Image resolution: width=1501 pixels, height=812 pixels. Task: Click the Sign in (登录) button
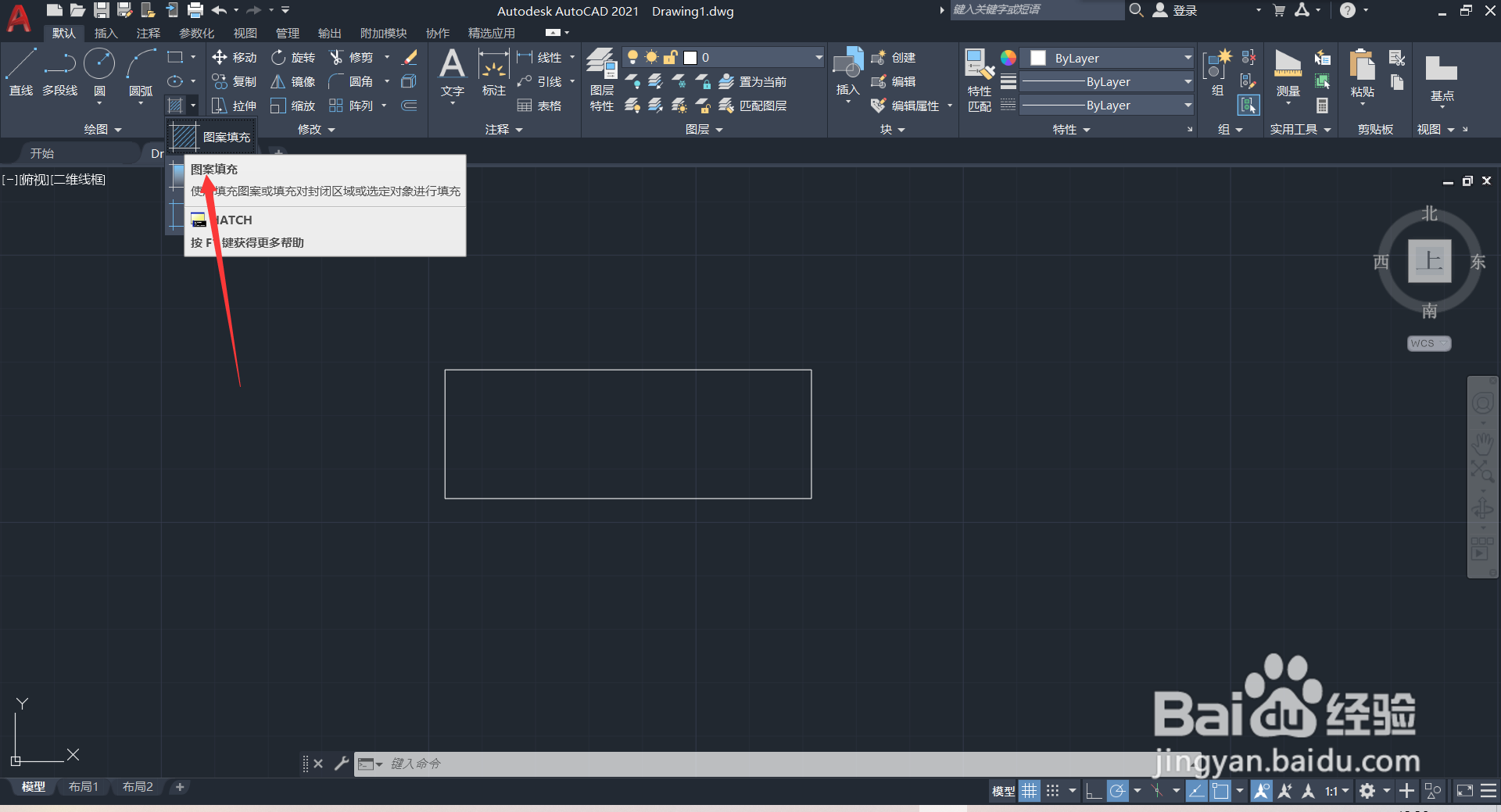(x=1176, y=10)
